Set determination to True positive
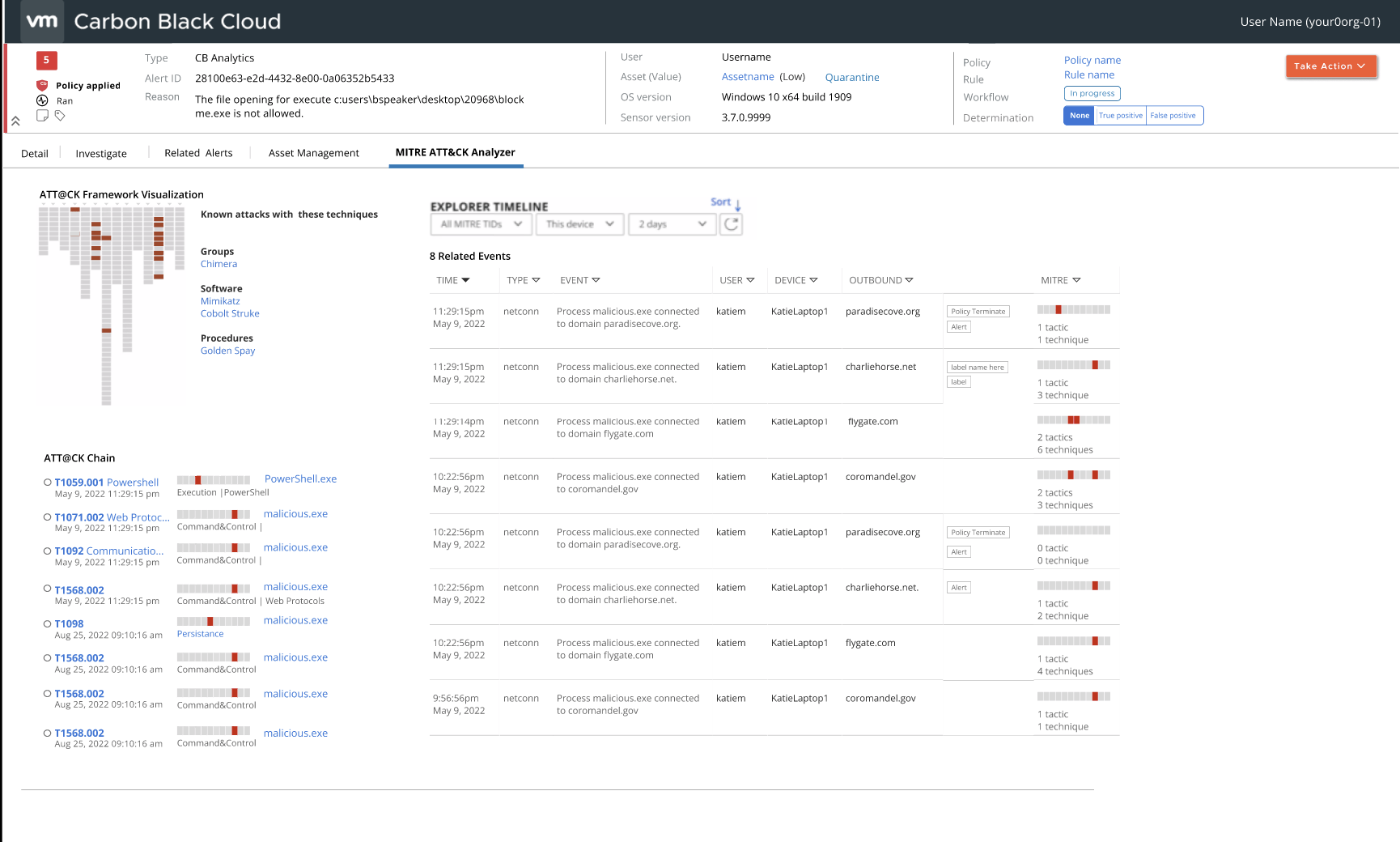 pos(1121,116)
